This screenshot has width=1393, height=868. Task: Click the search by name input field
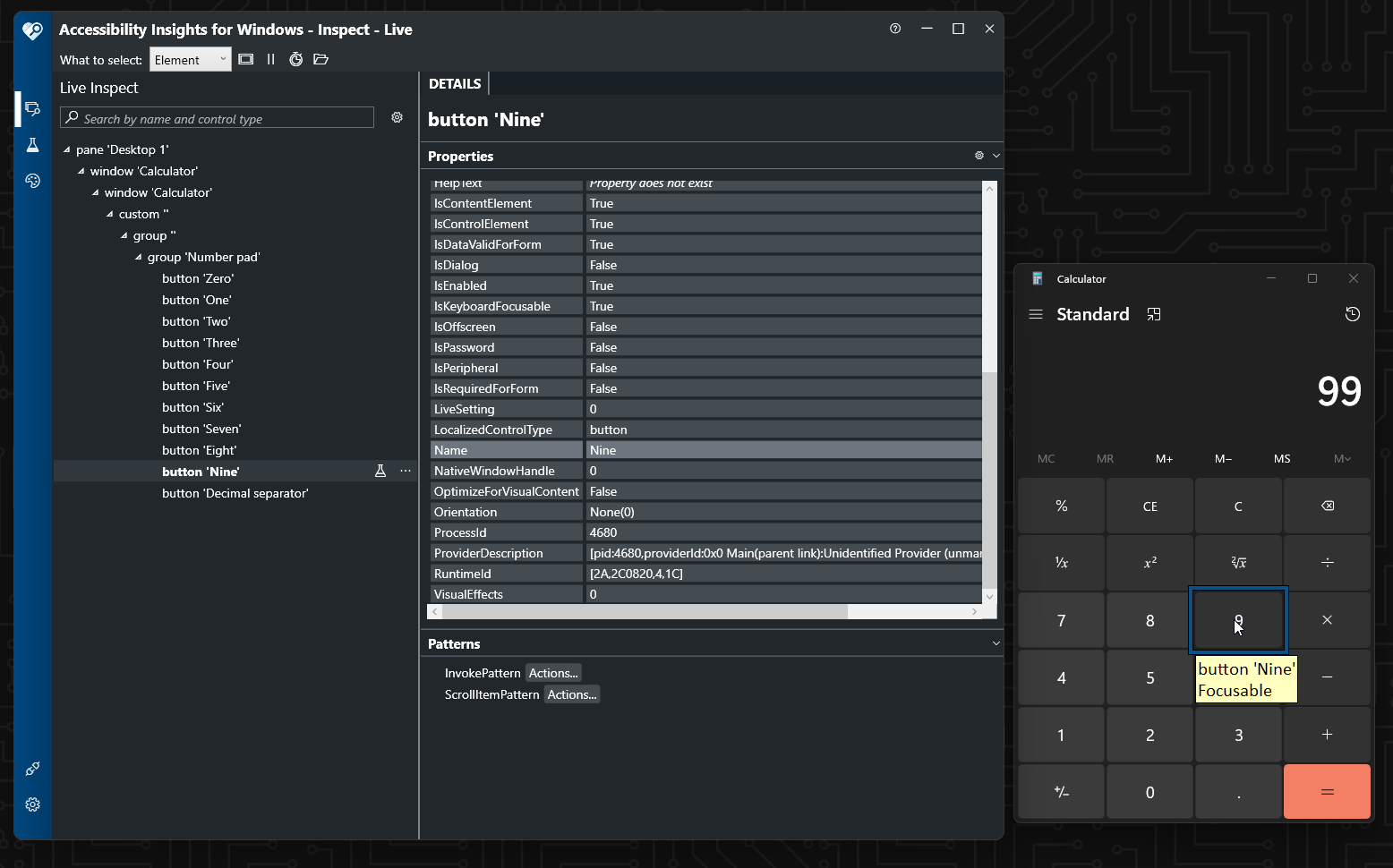pyautogui.click(x=224, y=118)
